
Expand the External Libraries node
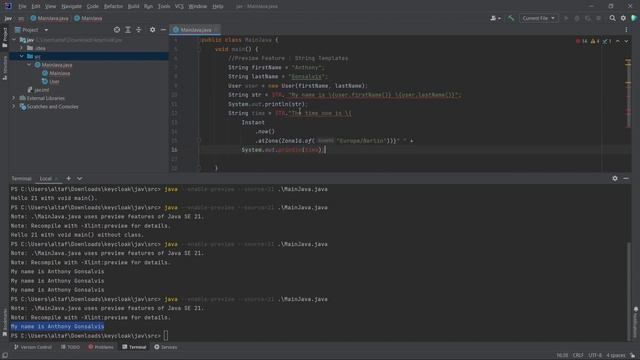click(x=13, y=98)
